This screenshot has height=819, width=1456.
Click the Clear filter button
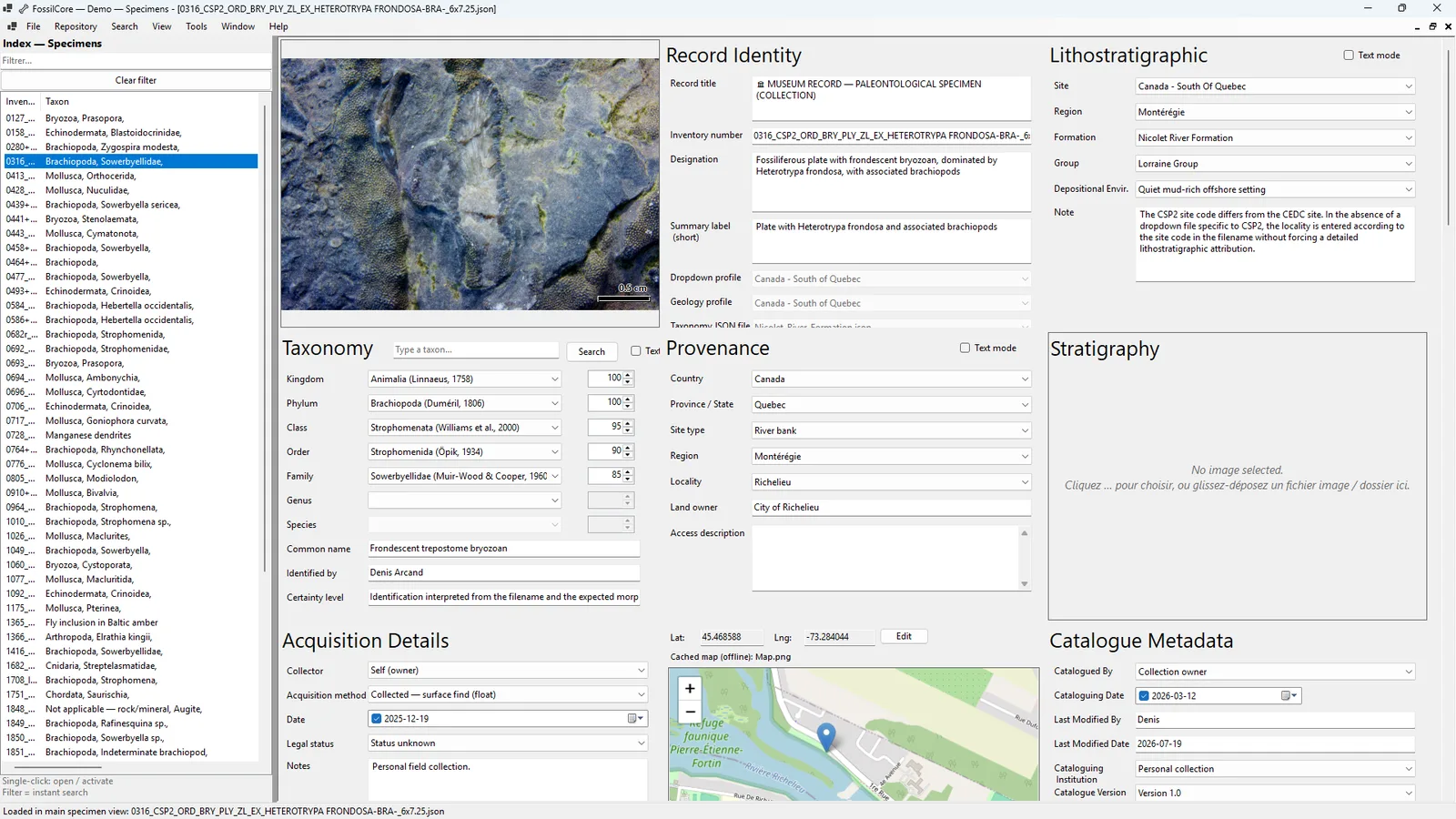pos(136,80)
